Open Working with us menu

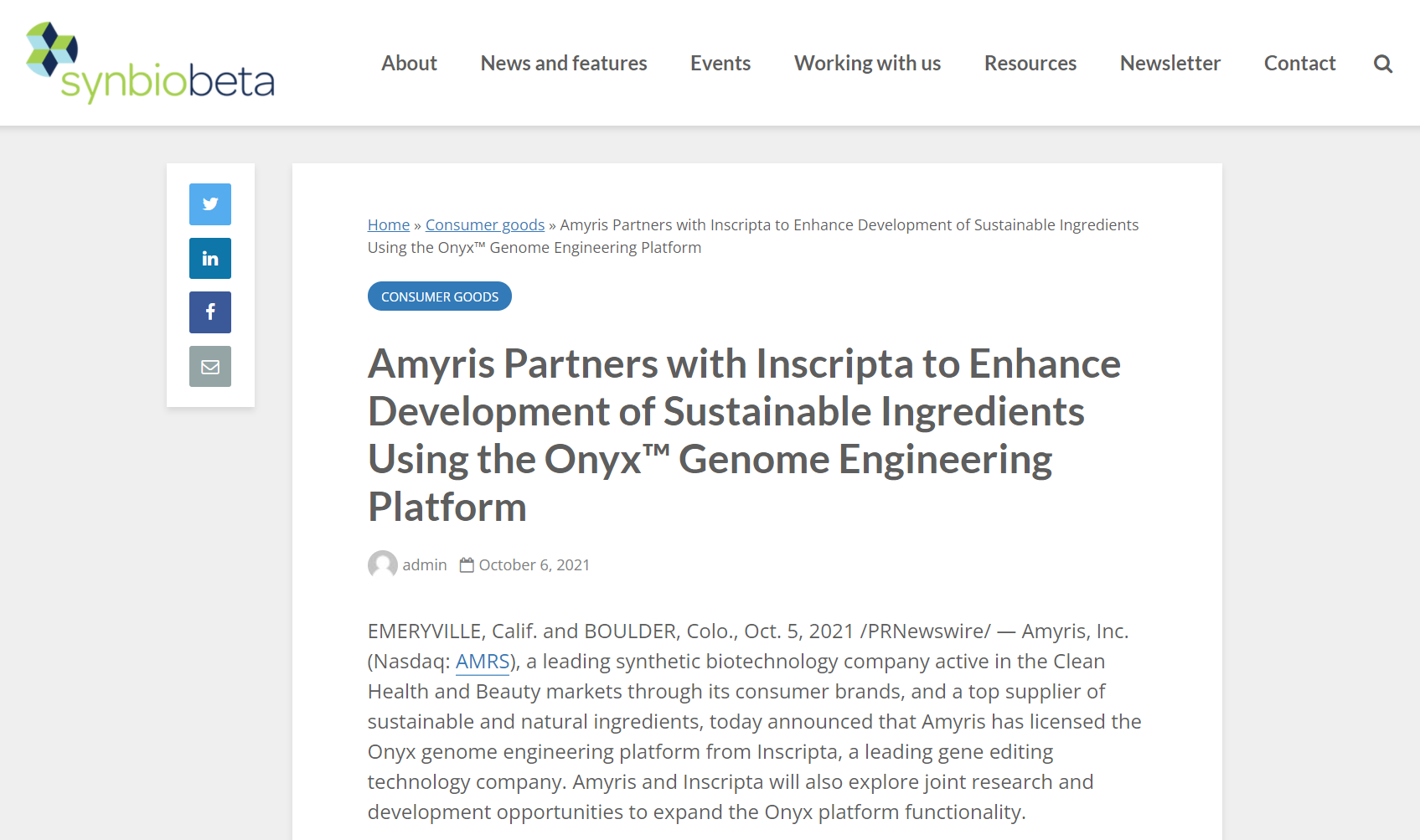[867, 64]
